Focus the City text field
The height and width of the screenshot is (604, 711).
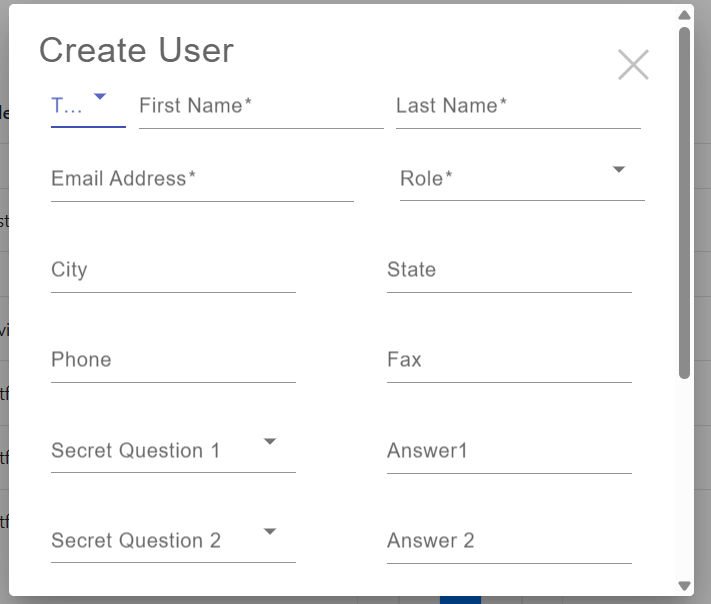(x=172, y=271)
